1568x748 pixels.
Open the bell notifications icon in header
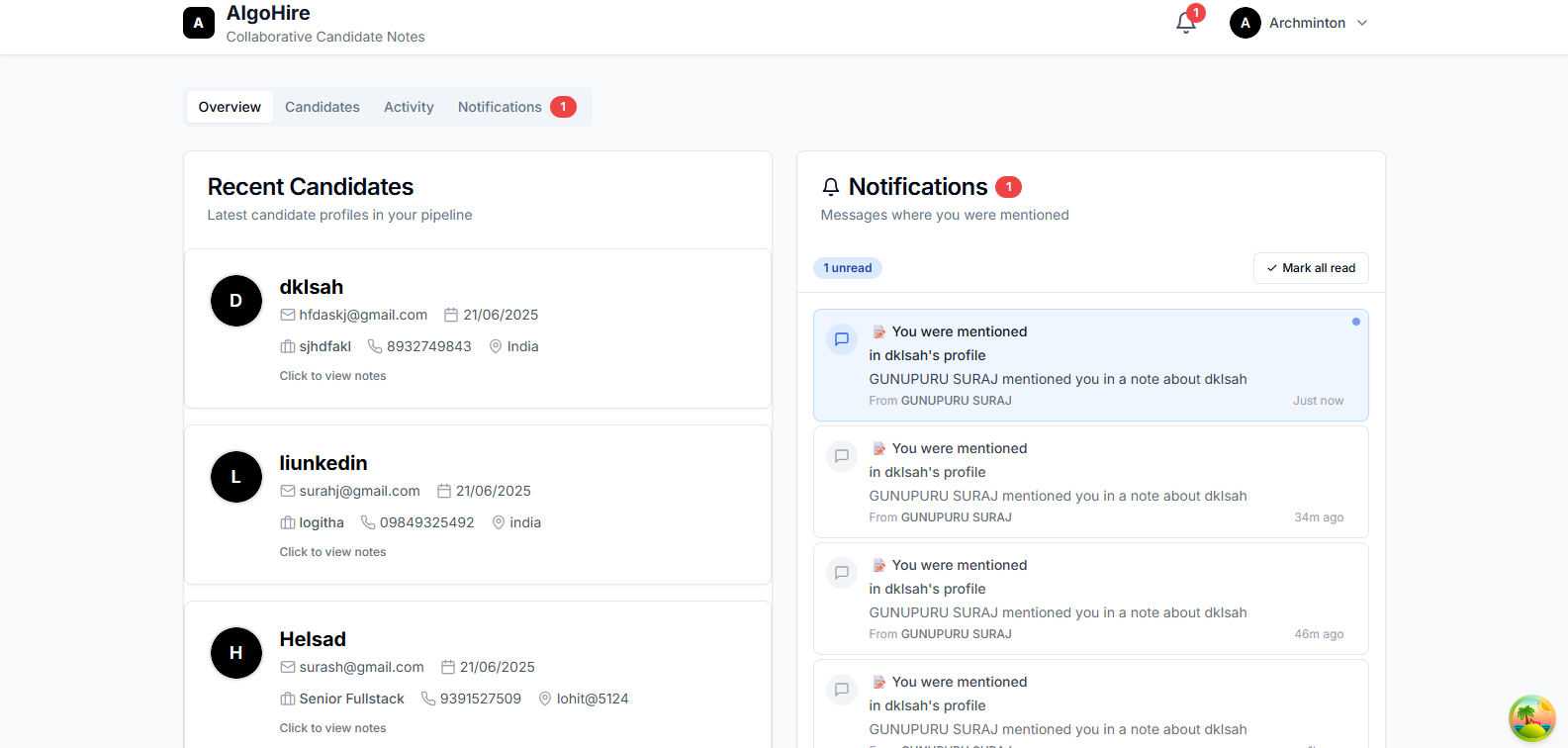1186,23
